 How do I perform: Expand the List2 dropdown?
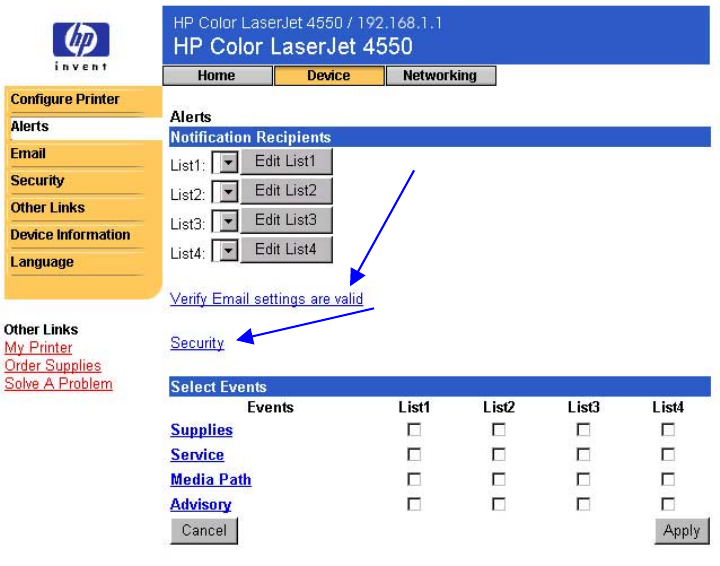pos(225,192)
